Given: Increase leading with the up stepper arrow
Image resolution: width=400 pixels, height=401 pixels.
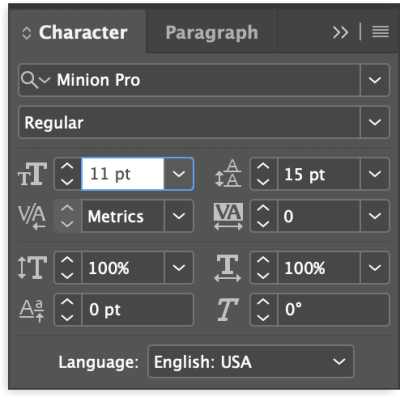Looking at the screenshot, I should click(263, 166).
